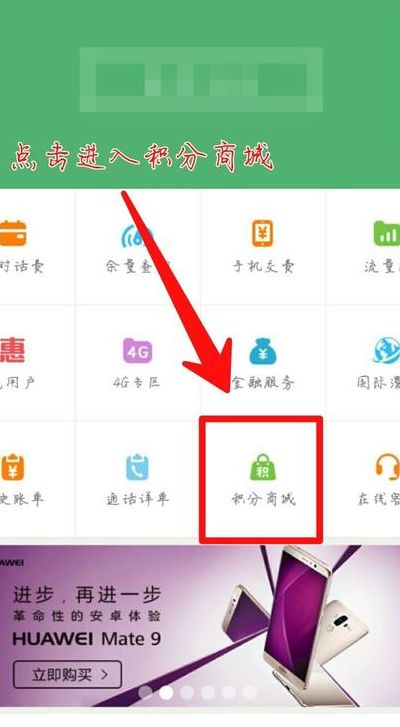Tap the green bar chart 流量 icon
Screen dimensions: 400x727
click(387, 234)
